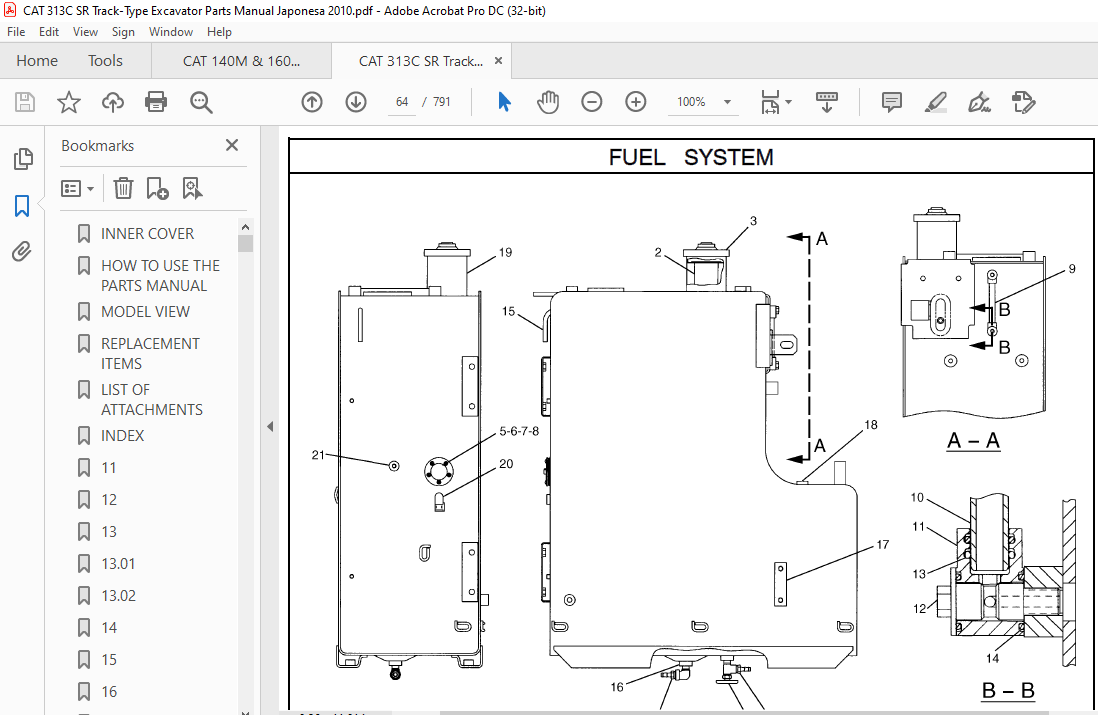This screenshot has width=1098, height=715.
Task: Zoom in with the plus icon
Action: (x=636, y=102)
